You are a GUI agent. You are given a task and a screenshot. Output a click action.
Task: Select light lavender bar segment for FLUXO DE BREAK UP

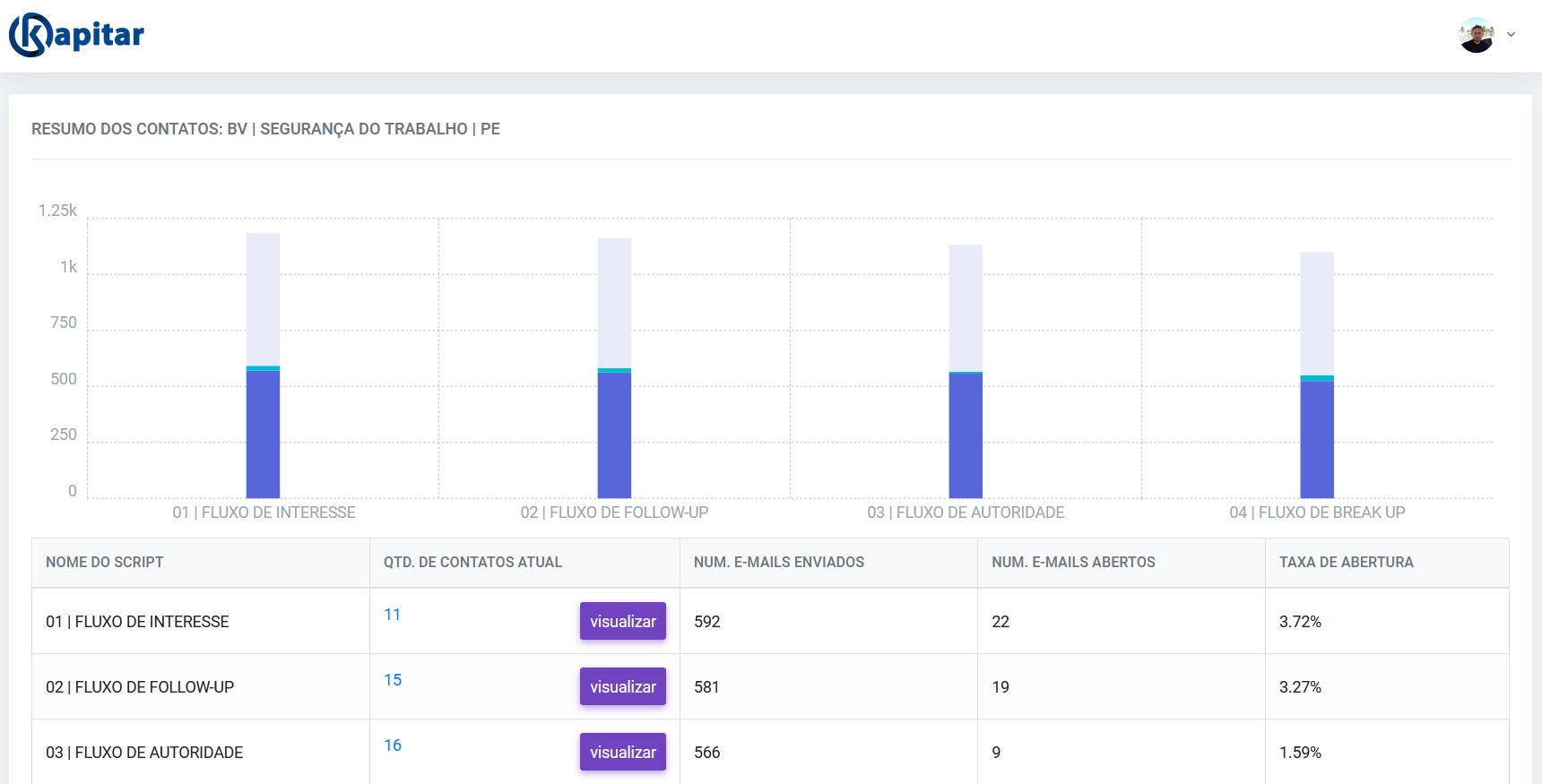[x=1317, y=314]
